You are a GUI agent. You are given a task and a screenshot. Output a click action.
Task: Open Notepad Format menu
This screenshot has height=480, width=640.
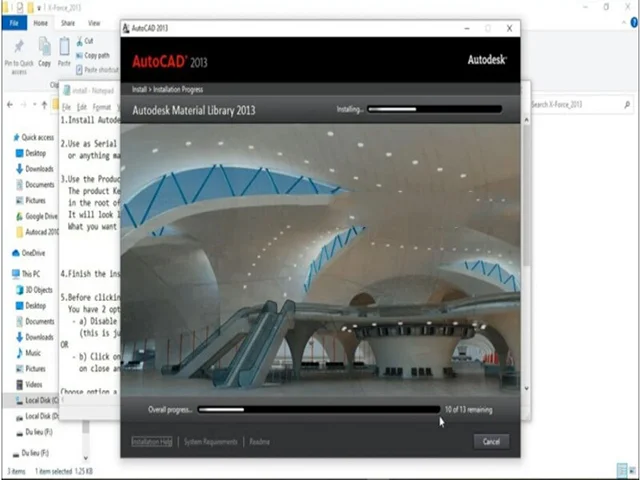tap(102, 107)
